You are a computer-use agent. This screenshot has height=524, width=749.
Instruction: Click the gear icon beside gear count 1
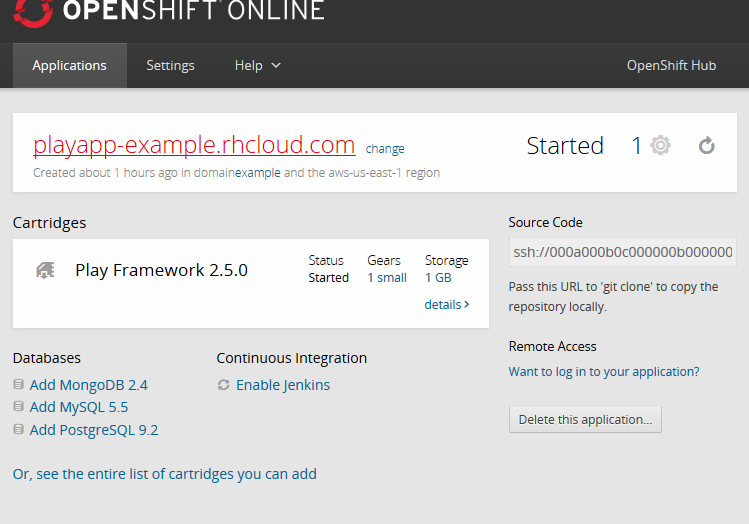coord(661,145)
